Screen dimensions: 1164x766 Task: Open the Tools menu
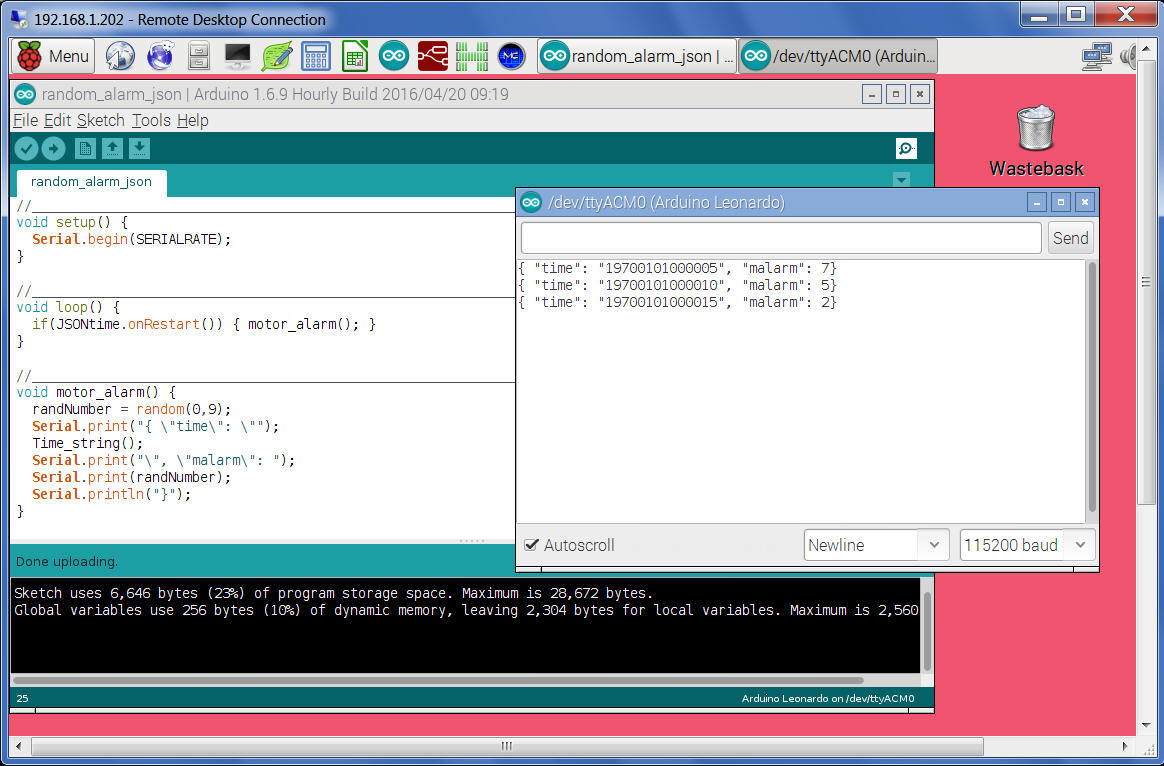pos(151,120)
